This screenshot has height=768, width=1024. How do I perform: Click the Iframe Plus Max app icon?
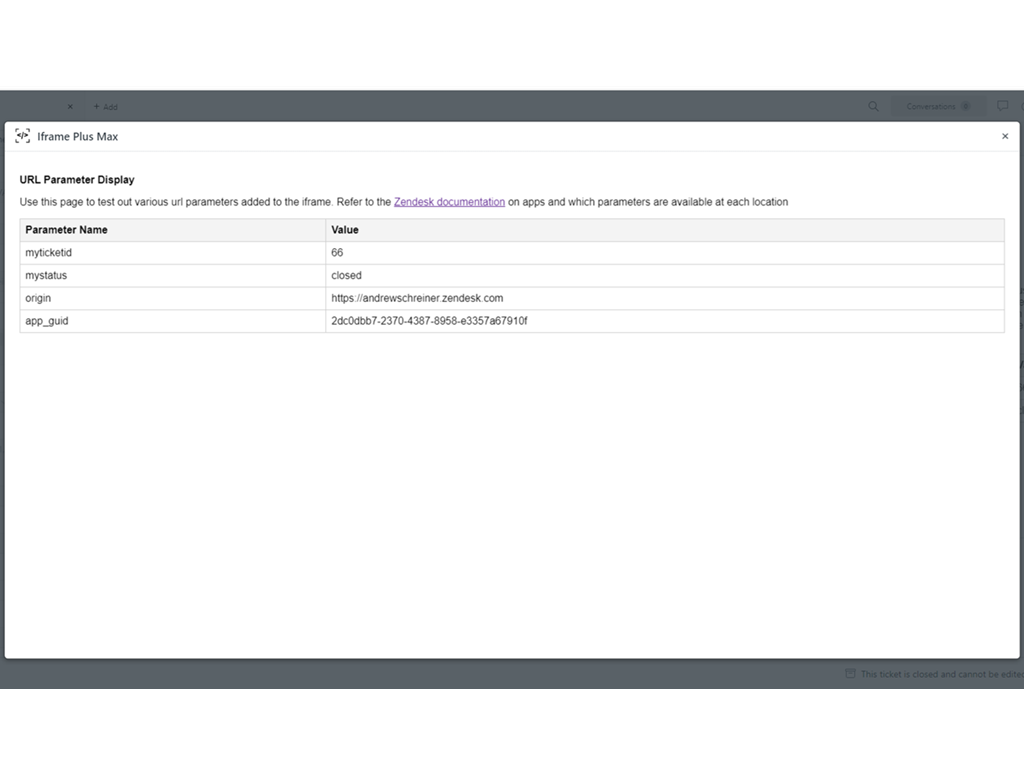tap(22, 136)
